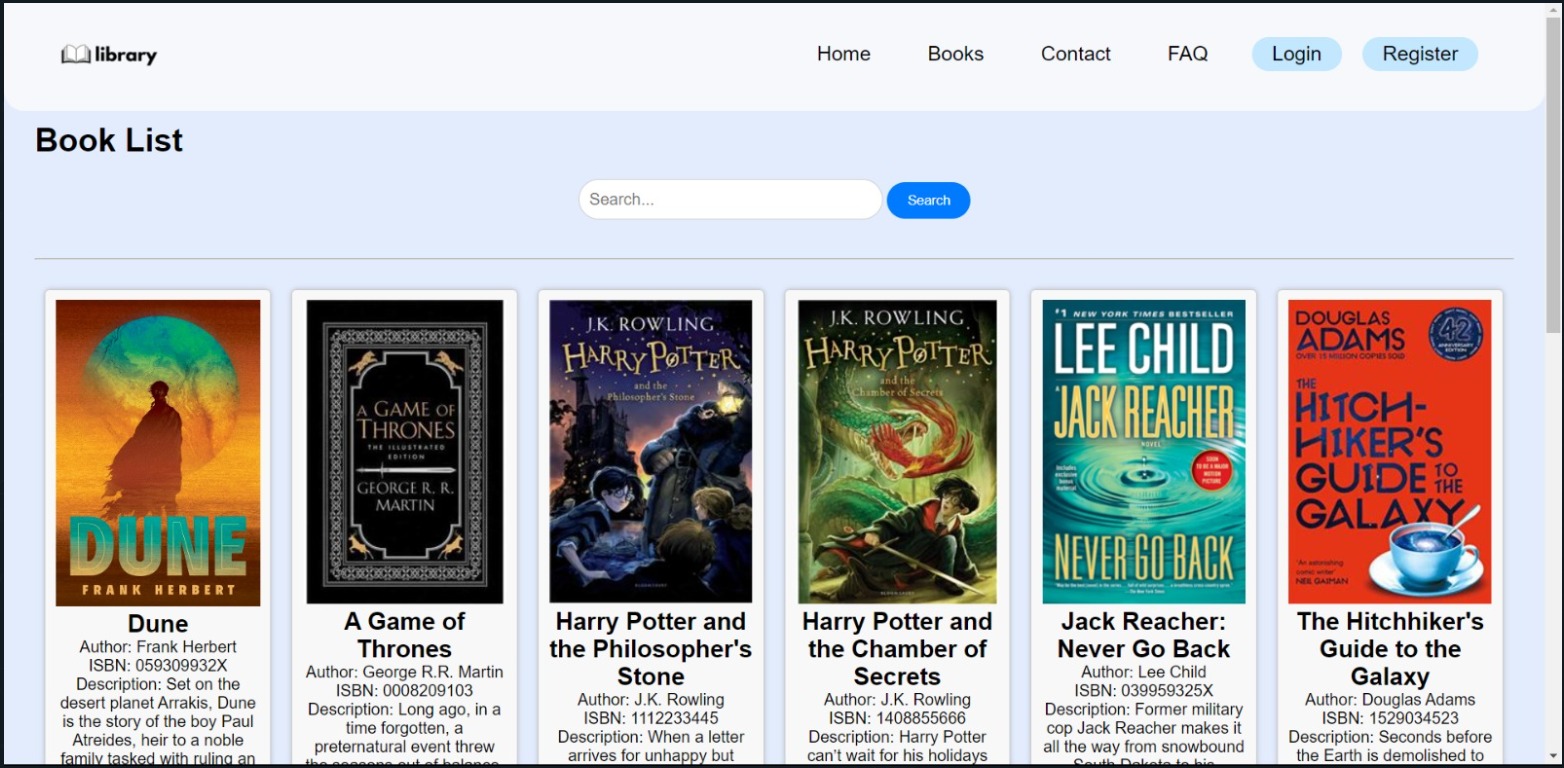
Task: Click "ISBN: 1112233445" text
Action: pos(651,718)
